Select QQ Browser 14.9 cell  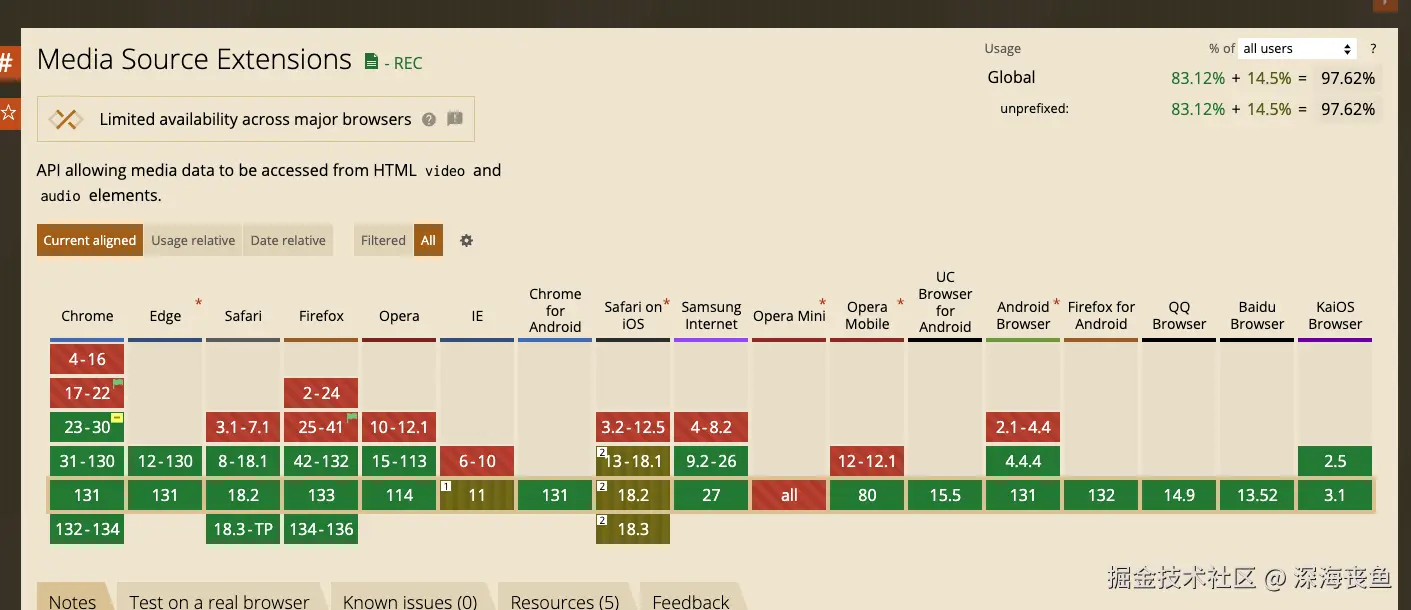1179,495
